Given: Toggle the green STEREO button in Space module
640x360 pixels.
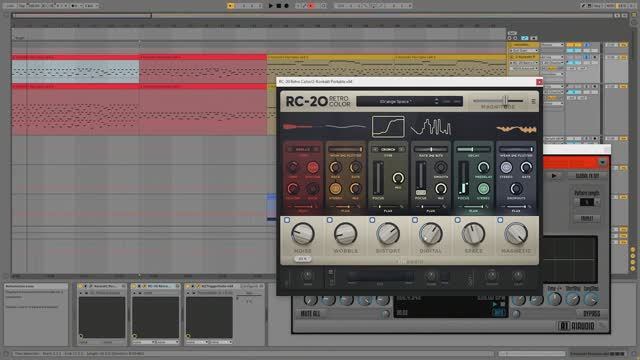Looking at the screenshot, I should (483, 189).
